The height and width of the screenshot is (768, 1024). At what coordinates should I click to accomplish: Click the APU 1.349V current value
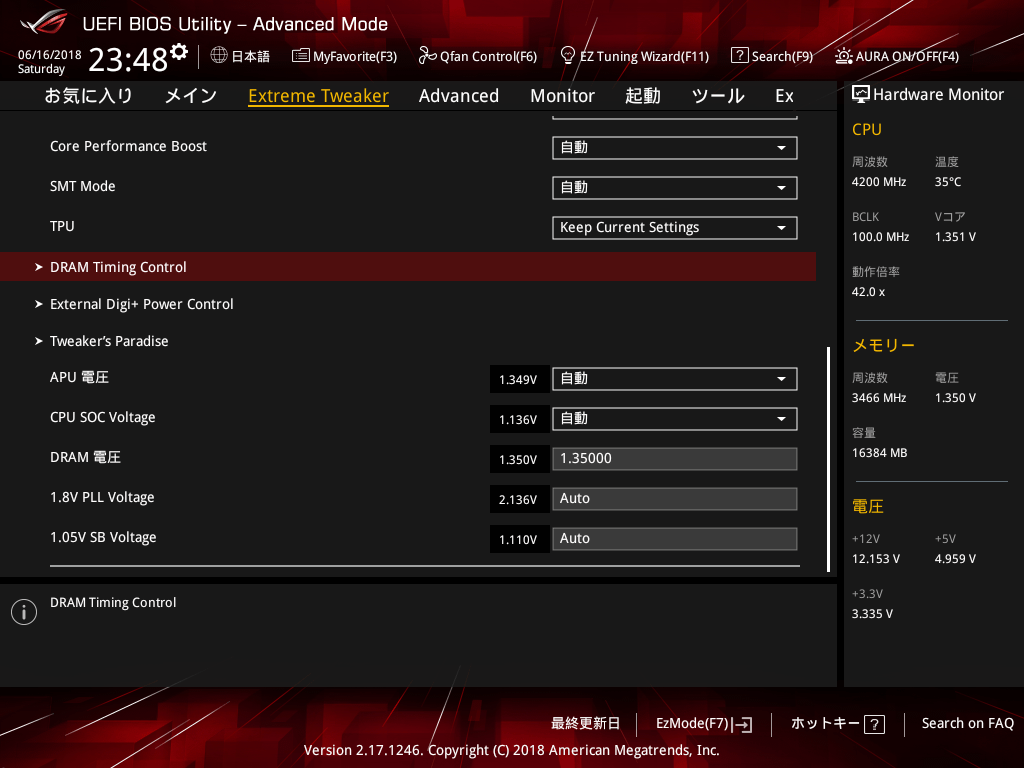(518, 379)
